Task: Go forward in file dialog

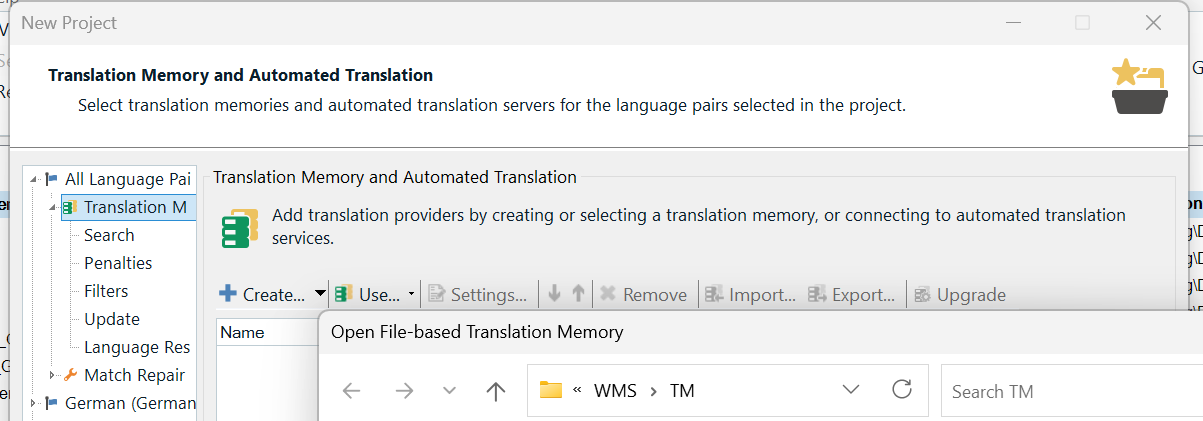Action: pyautogui.click(x=404, y=391)
